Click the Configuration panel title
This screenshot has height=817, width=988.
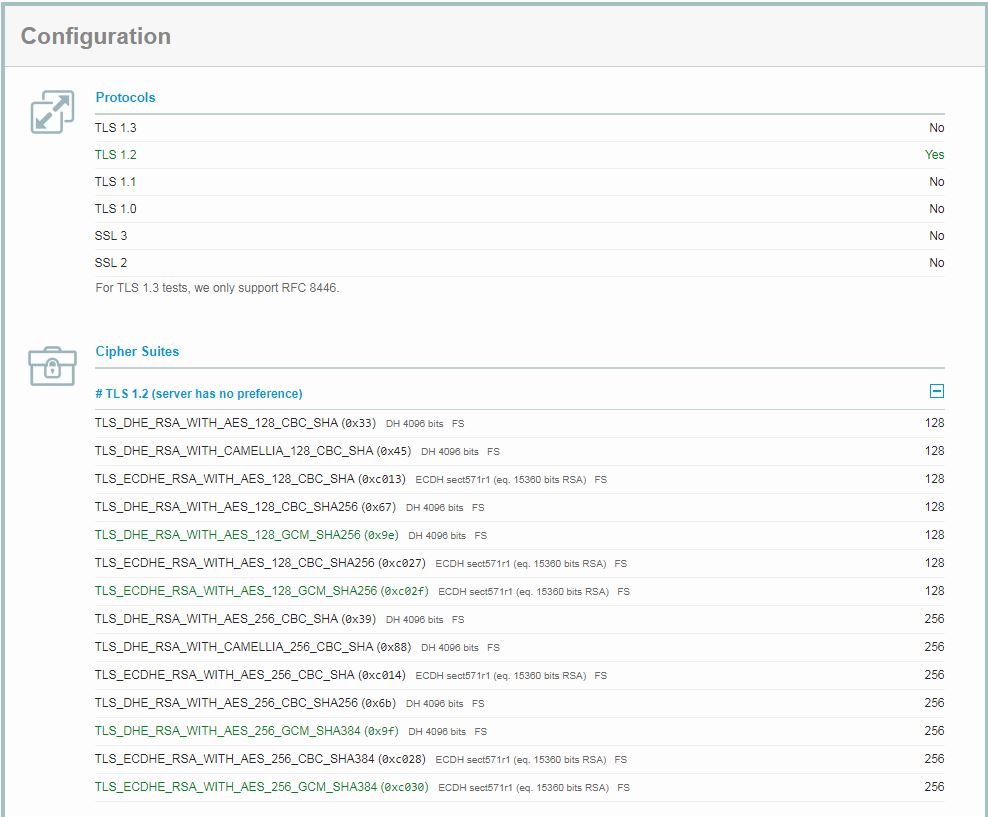tap(96, 36)
